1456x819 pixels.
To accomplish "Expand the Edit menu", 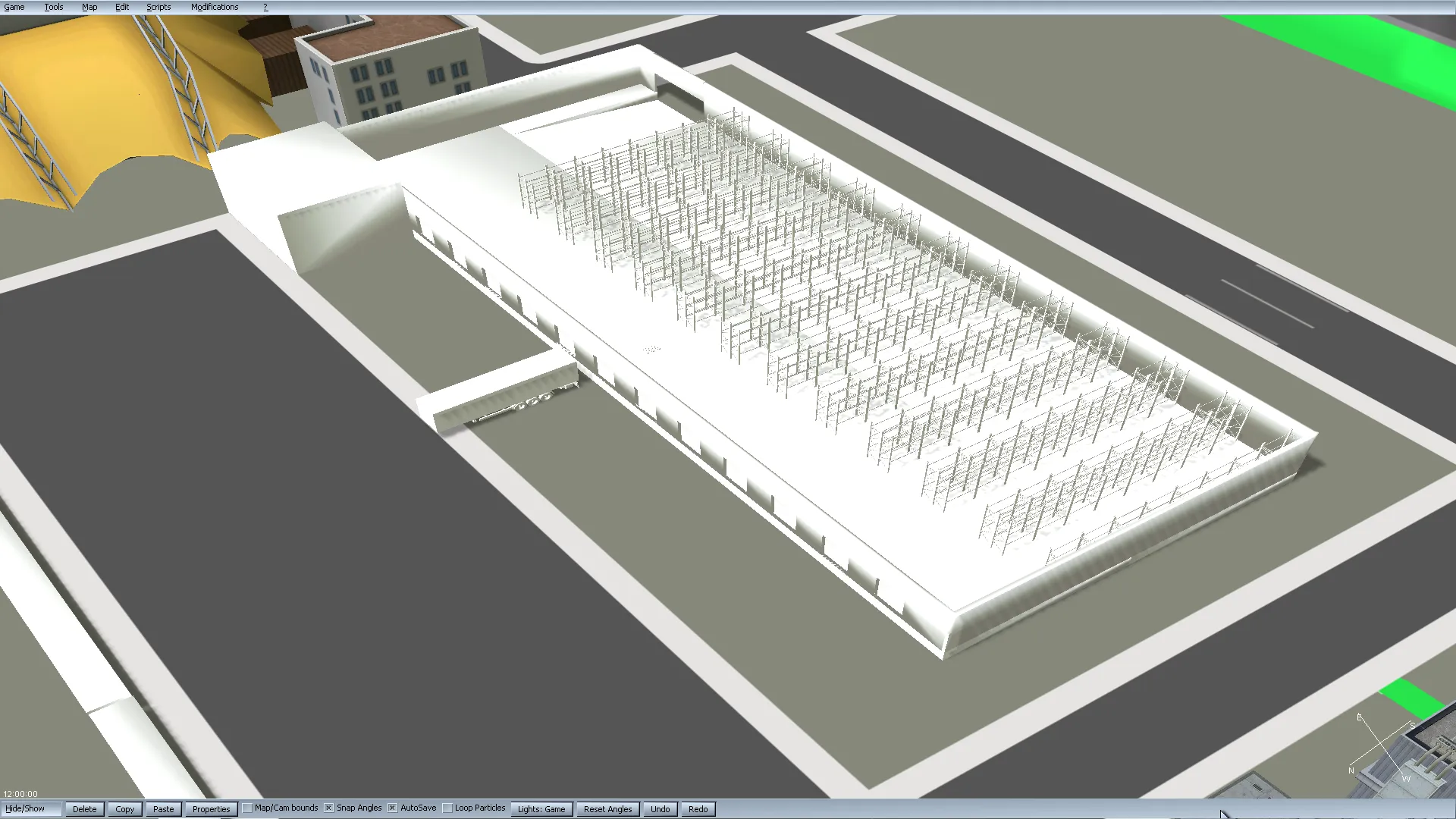I will point(122,7).
